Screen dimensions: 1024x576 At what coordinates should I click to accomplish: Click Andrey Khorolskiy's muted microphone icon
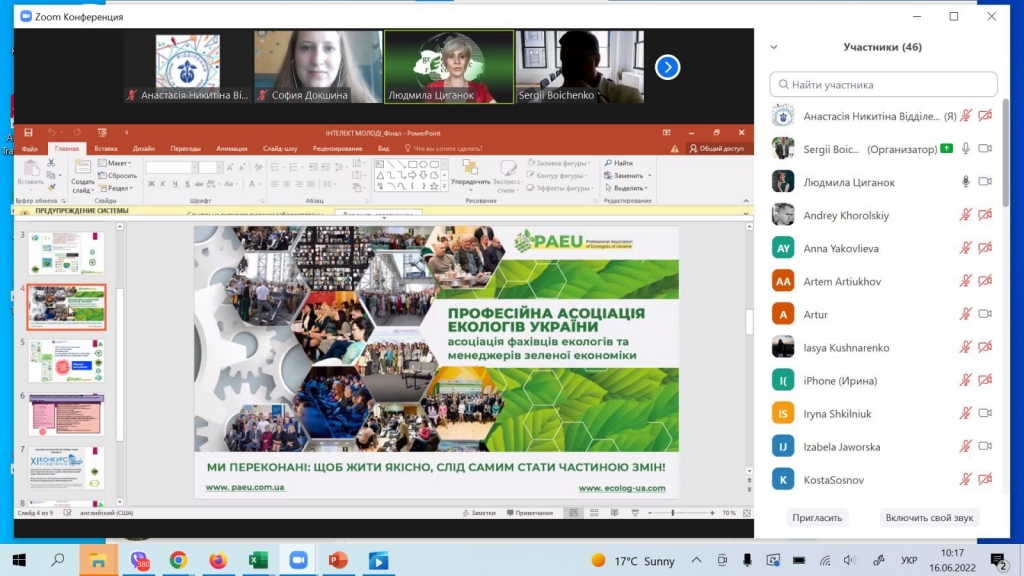tap(965, 215)
